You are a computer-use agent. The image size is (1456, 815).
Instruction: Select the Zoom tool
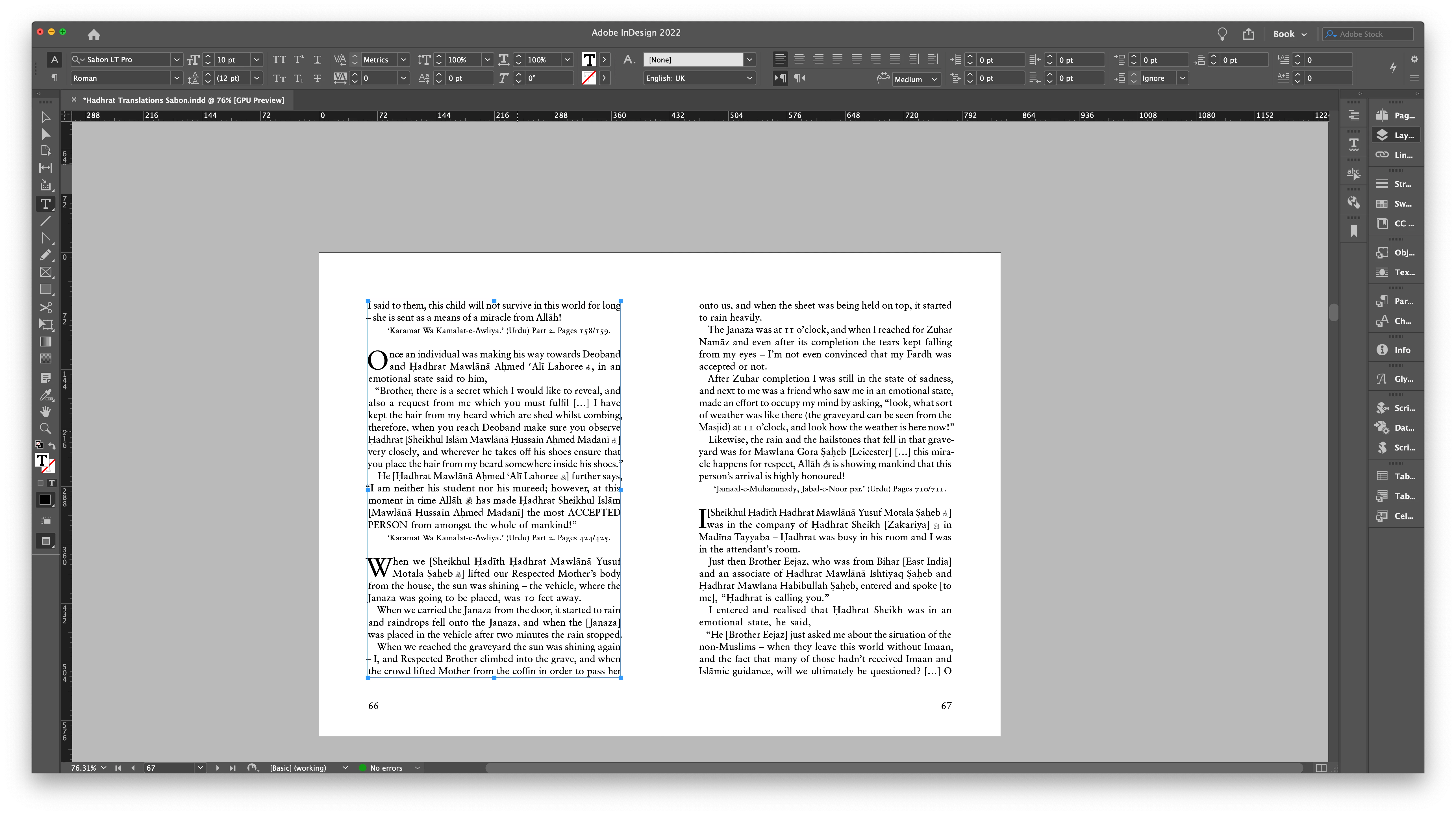[45, 429]
